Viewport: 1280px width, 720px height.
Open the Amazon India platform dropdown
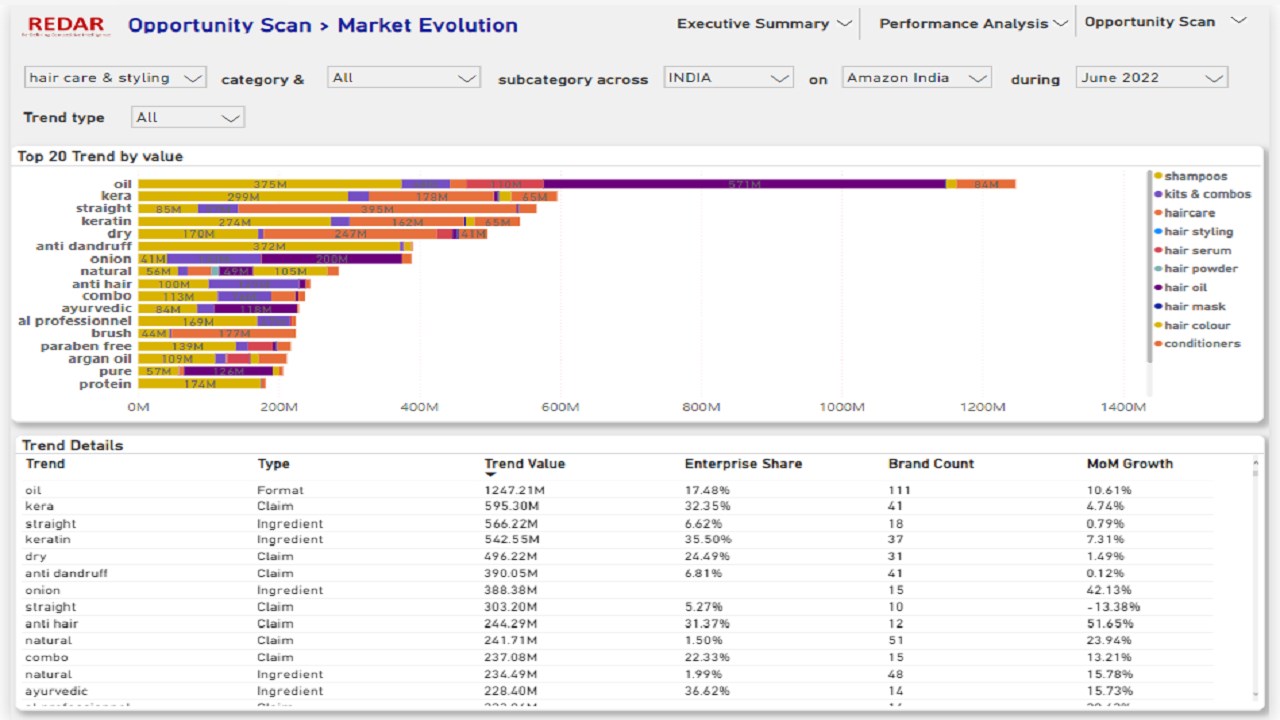(915, 78)
